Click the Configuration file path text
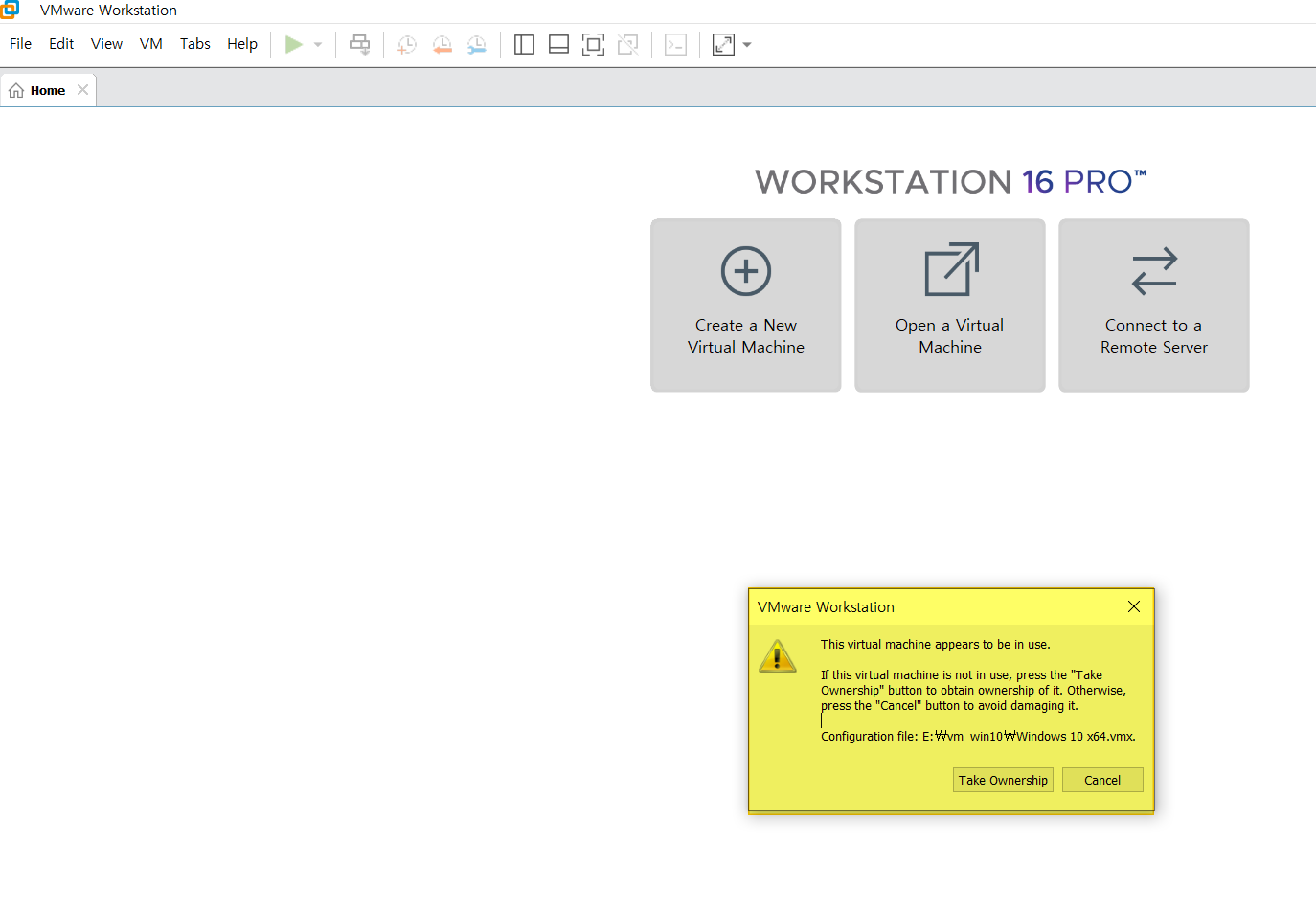This screenshot has width=1316, height=913. tap(978, 737)
